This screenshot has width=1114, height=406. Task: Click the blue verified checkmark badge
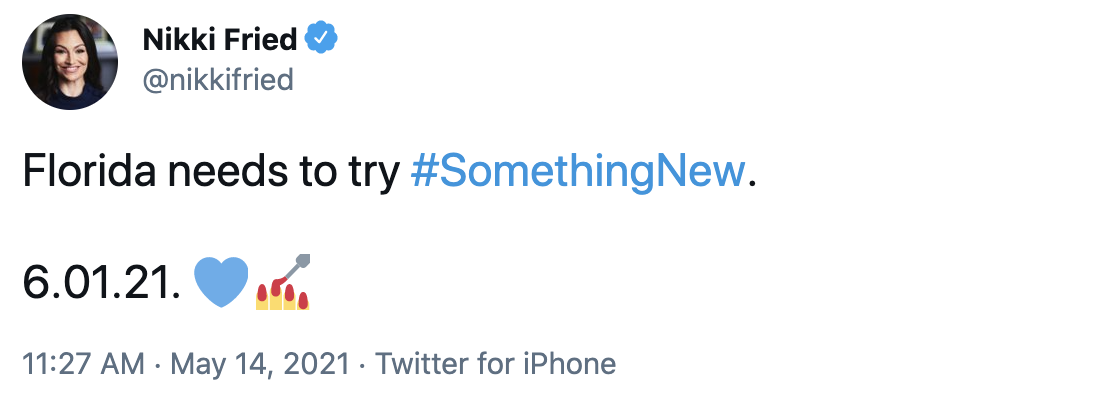pos(322,39)
